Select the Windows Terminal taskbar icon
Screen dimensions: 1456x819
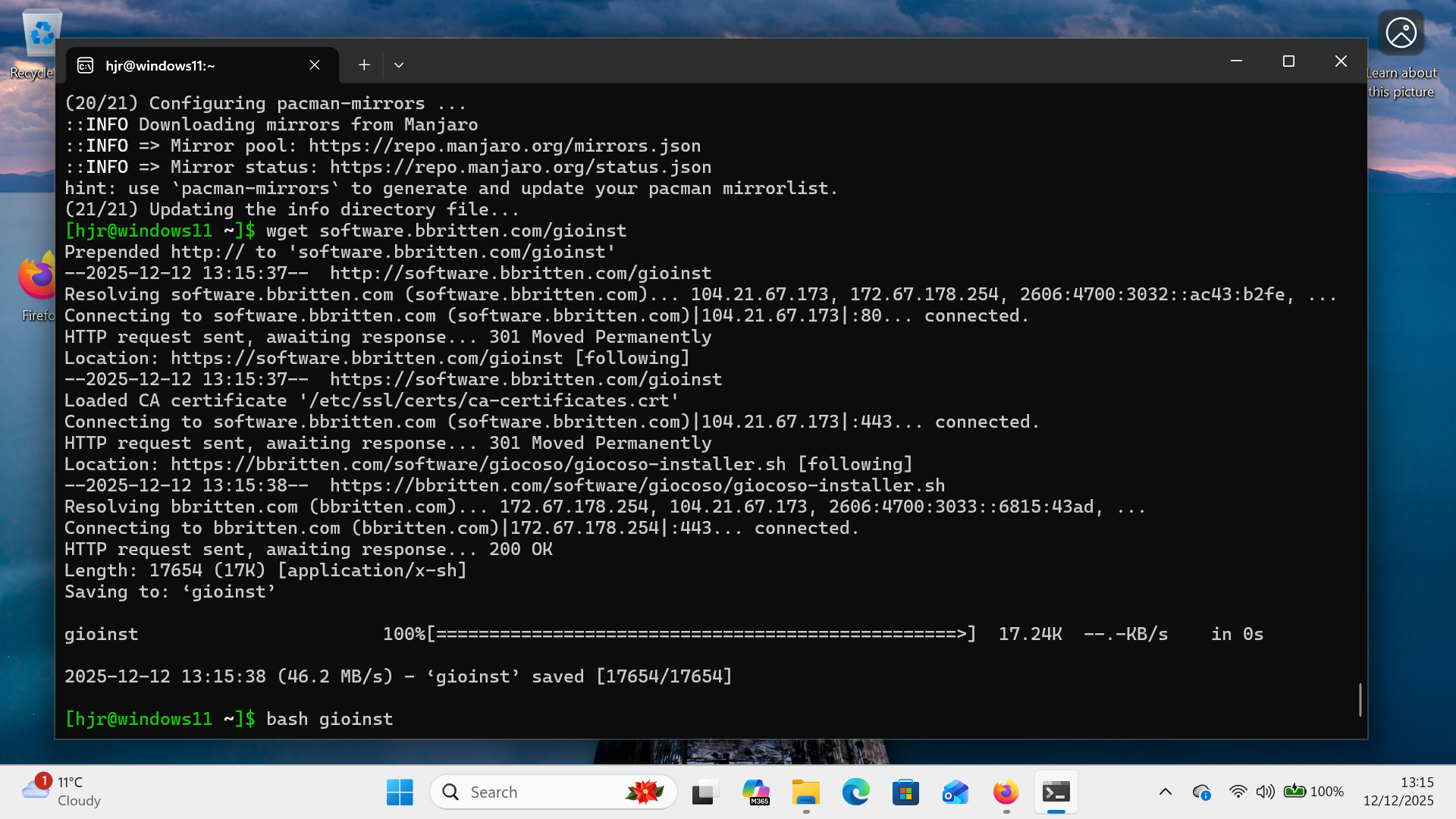pos(1056,791)
